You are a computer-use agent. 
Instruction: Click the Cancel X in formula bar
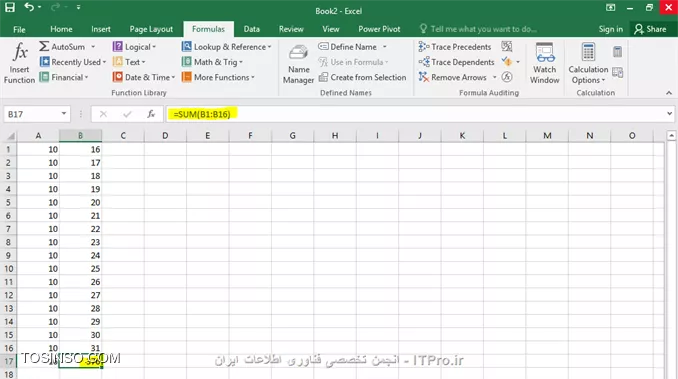click(103, 114)
